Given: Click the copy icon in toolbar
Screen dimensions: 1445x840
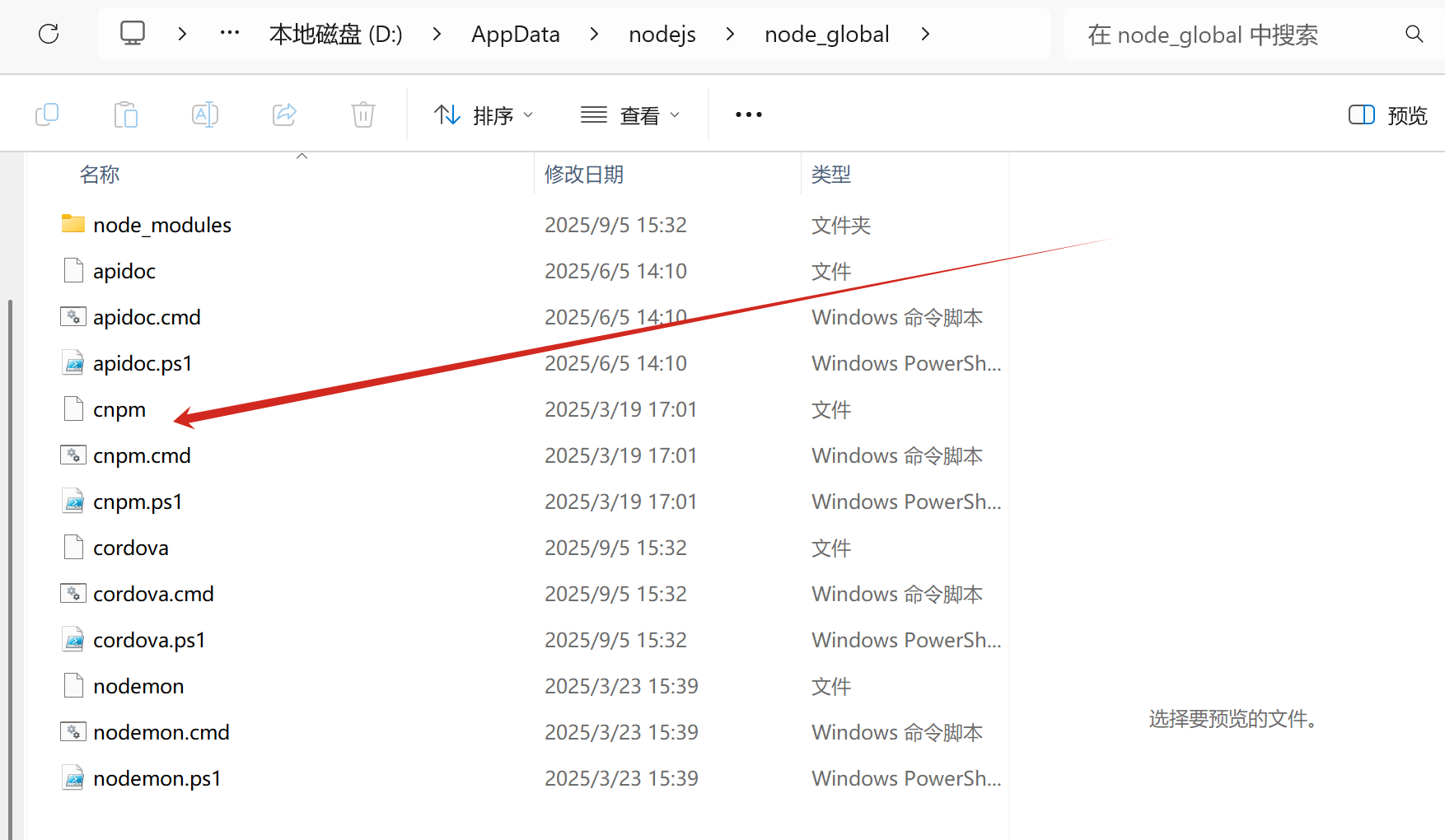Looking at the screenshot, I should click(x=47, y=114).
